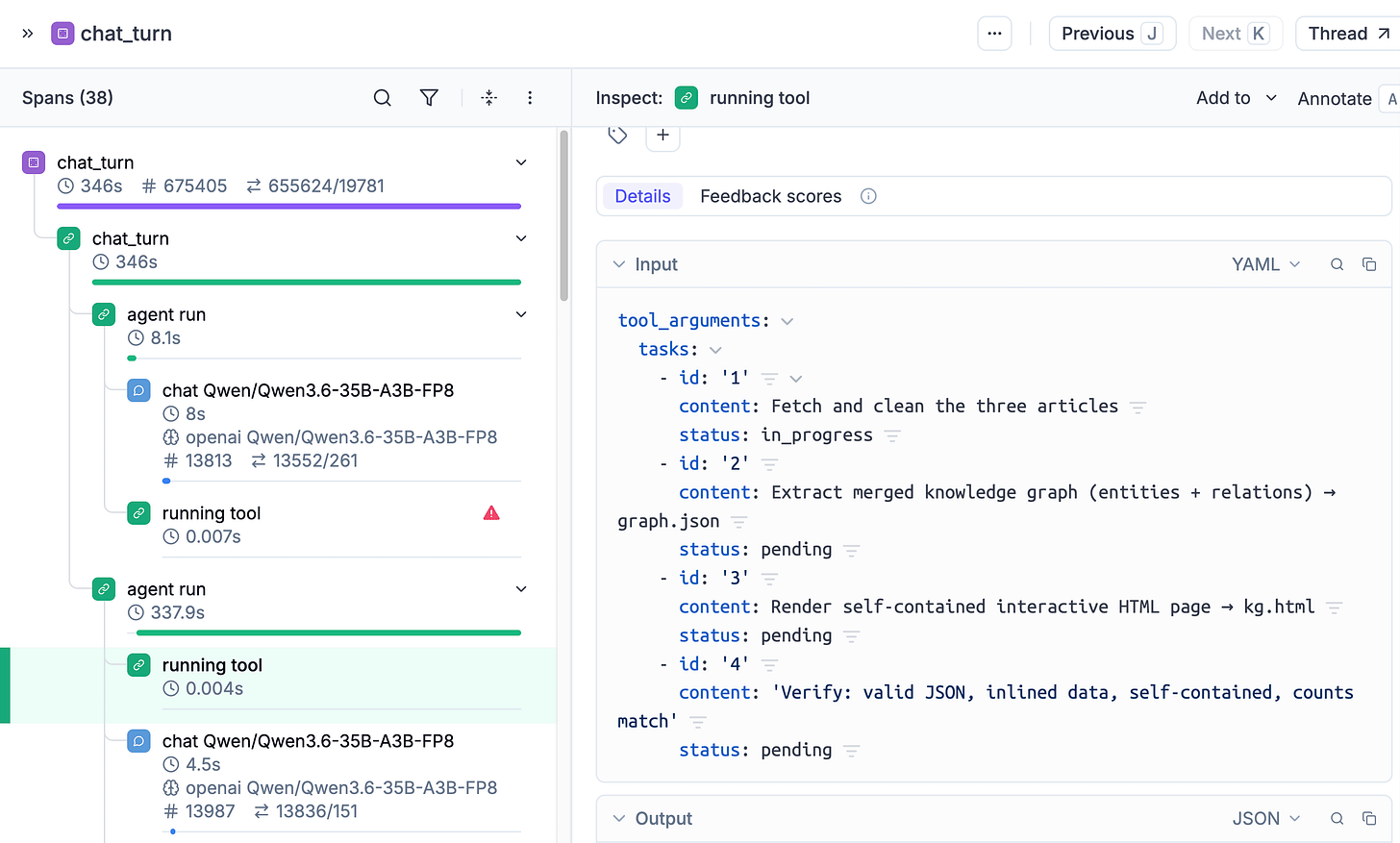The height and width of the screenshot is (843, 1400).
Task: Collapse the root chat_turn span
Action: [521, 162]
